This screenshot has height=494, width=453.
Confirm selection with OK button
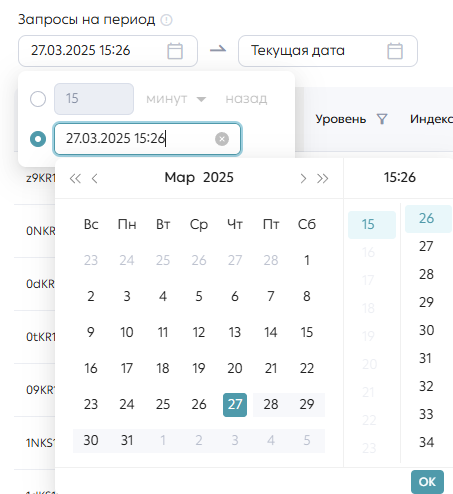click(427, 482)
